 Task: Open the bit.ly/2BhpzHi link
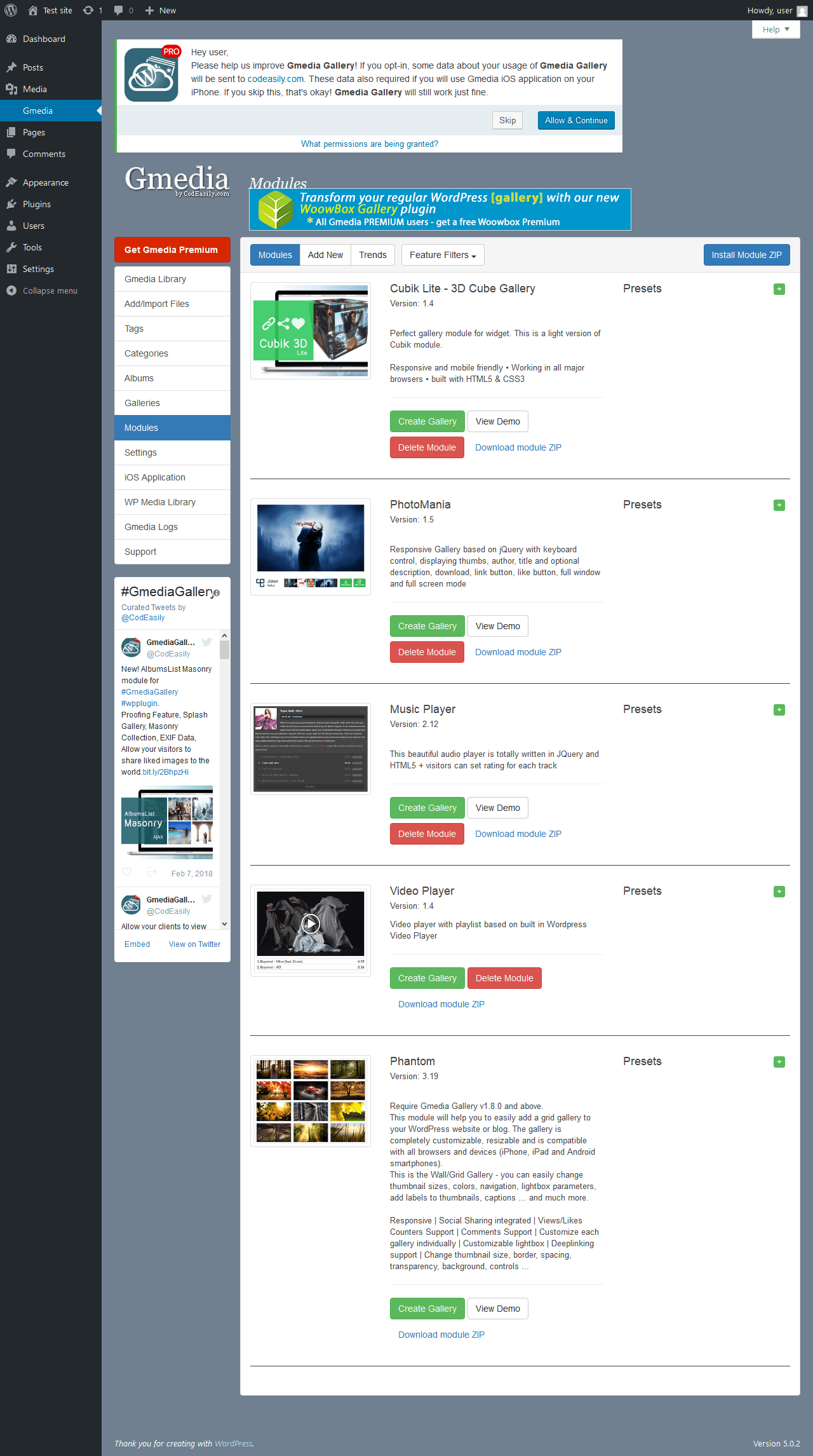tap(165, 772)
